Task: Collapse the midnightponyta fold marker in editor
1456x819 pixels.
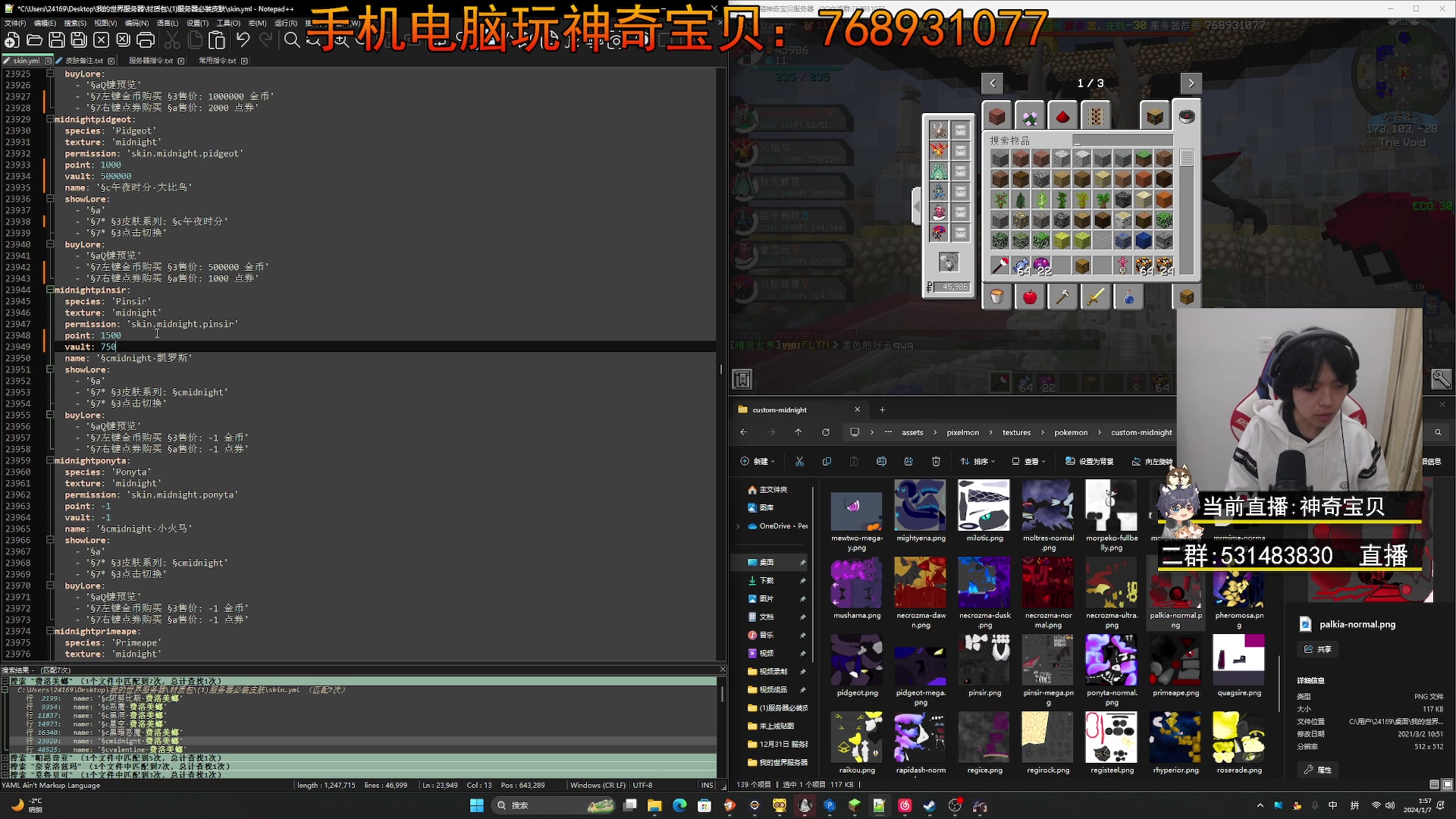Action: (50, 460)
